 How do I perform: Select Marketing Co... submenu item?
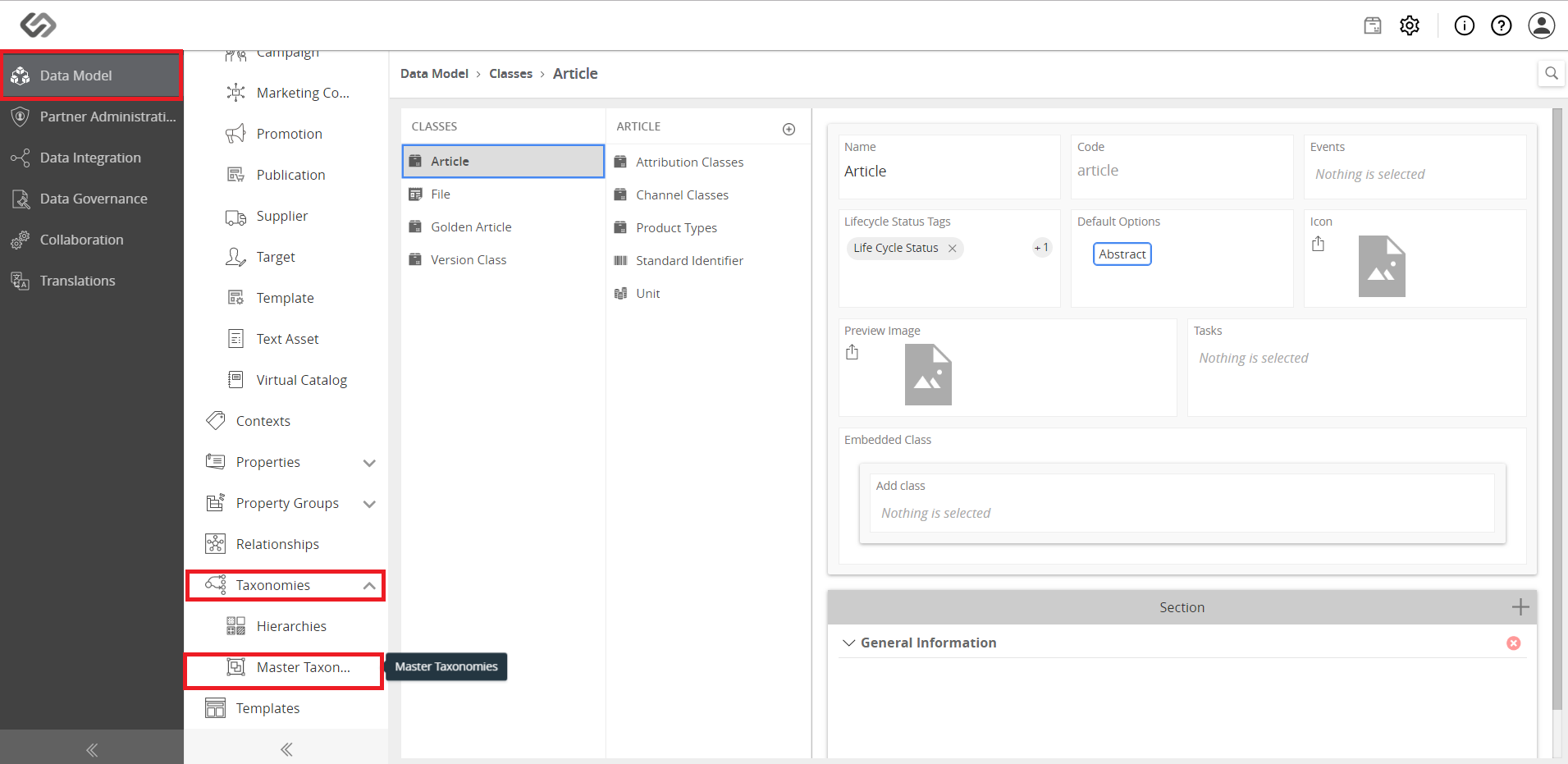(286, 93)
